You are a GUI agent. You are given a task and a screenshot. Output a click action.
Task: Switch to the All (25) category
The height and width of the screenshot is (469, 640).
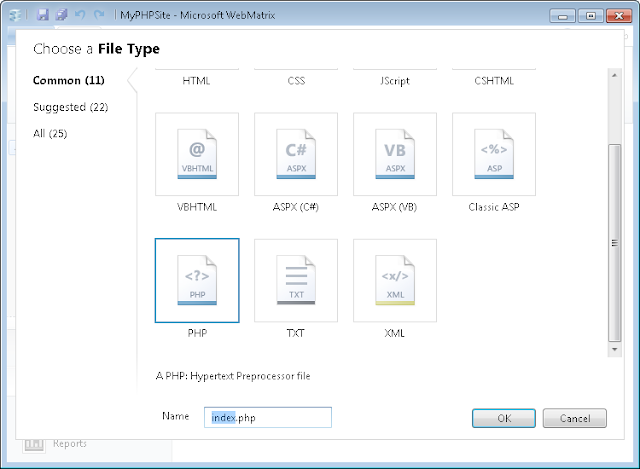tap(50, 133)
